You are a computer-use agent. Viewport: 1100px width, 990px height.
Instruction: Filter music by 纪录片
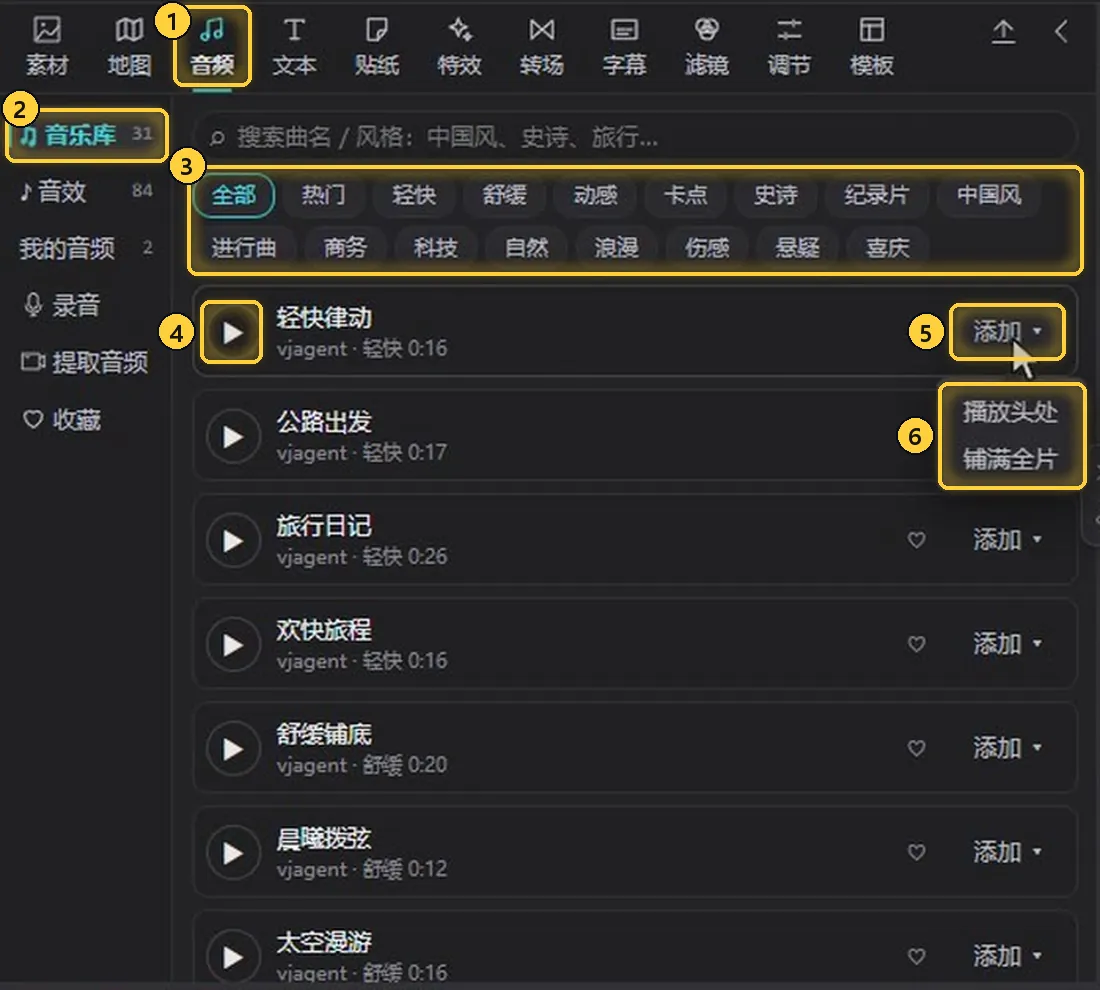[x=877, y=194]
